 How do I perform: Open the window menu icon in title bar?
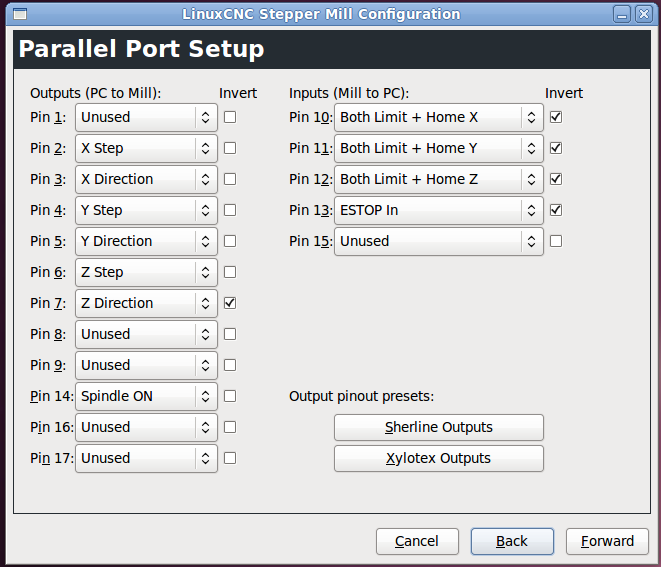coord(20,14)
